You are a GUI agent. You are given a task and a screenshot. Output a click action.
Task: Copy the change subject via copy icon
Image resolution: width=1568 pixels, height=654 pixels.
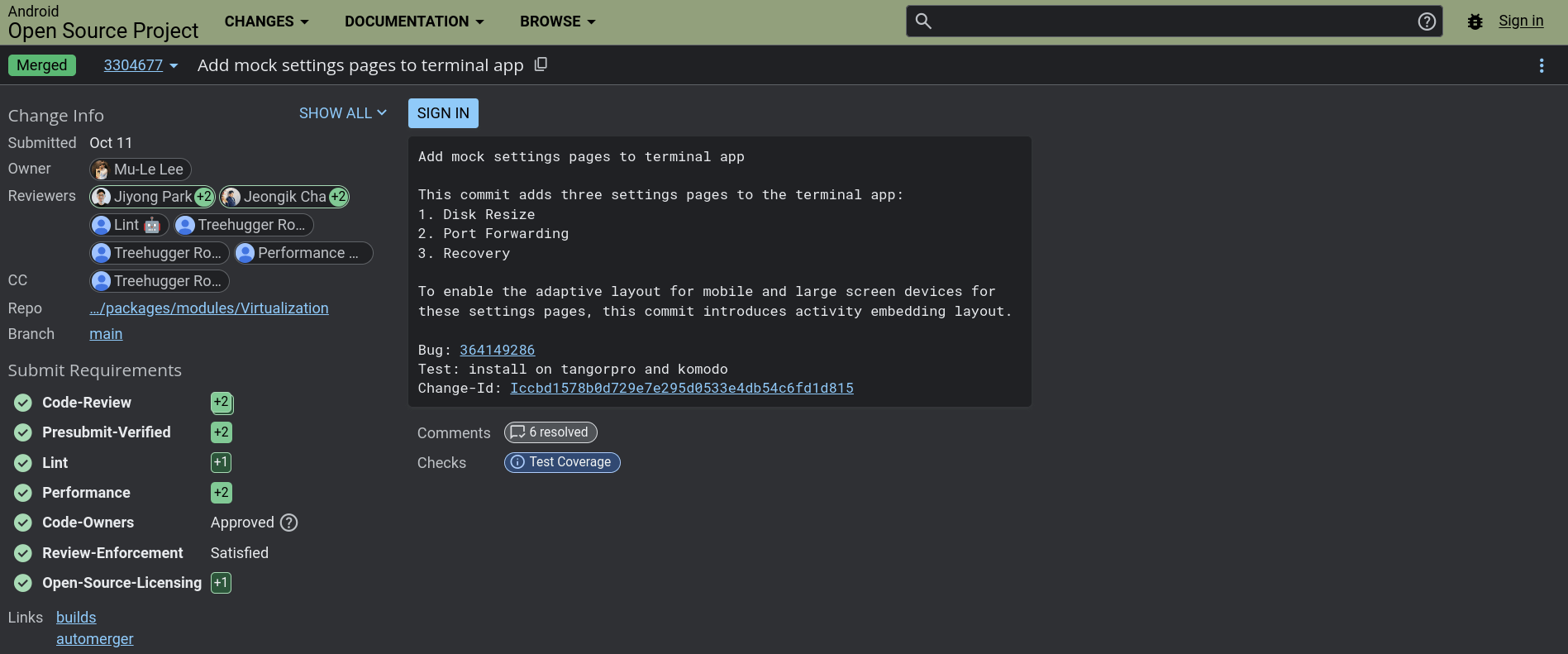(x=541, y=64)
